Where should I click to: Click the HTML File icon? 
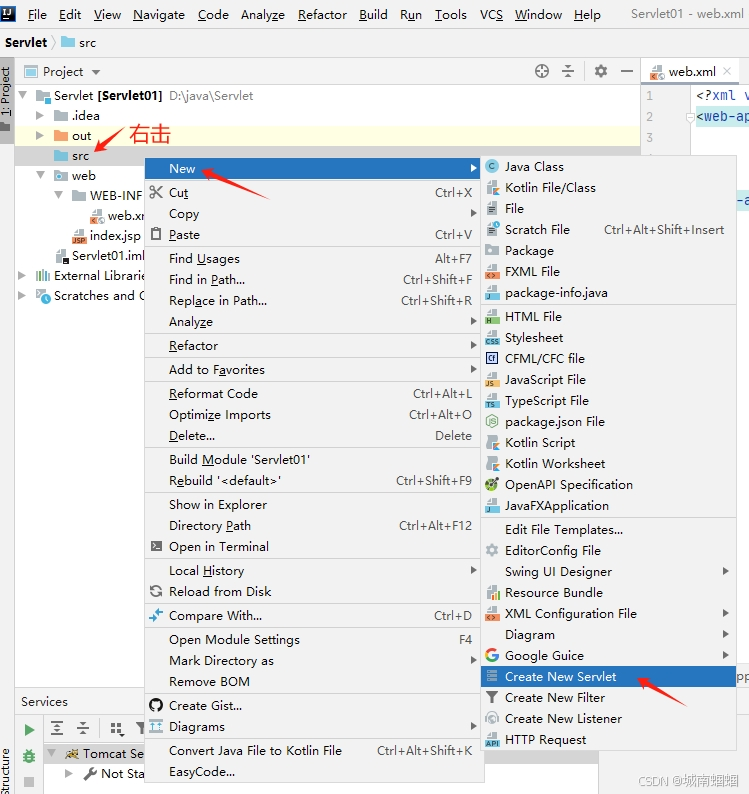(x=492, y=316)
